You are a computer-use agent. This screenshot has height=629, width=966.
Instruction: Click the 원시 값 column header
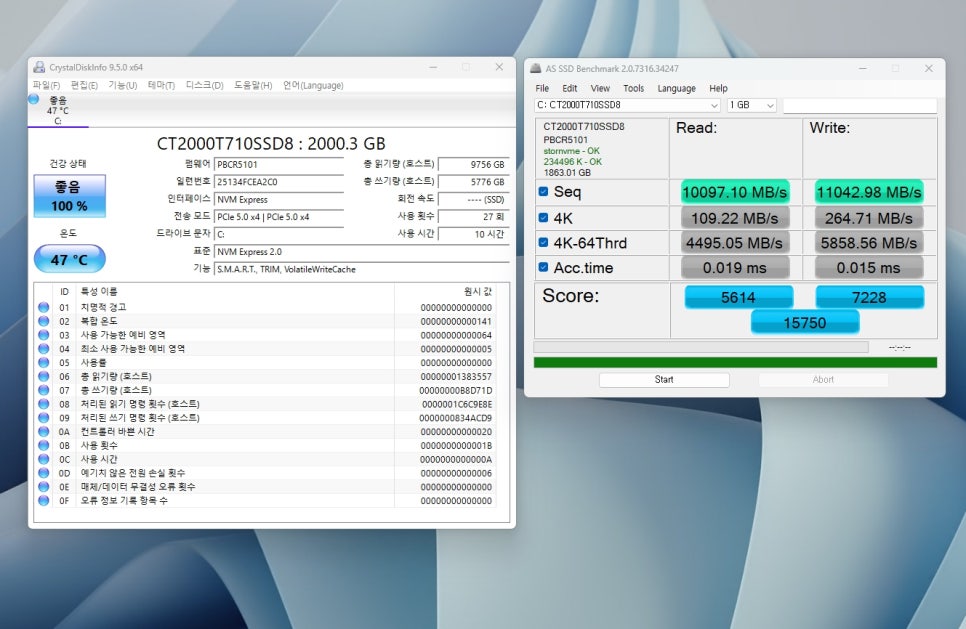478,291
